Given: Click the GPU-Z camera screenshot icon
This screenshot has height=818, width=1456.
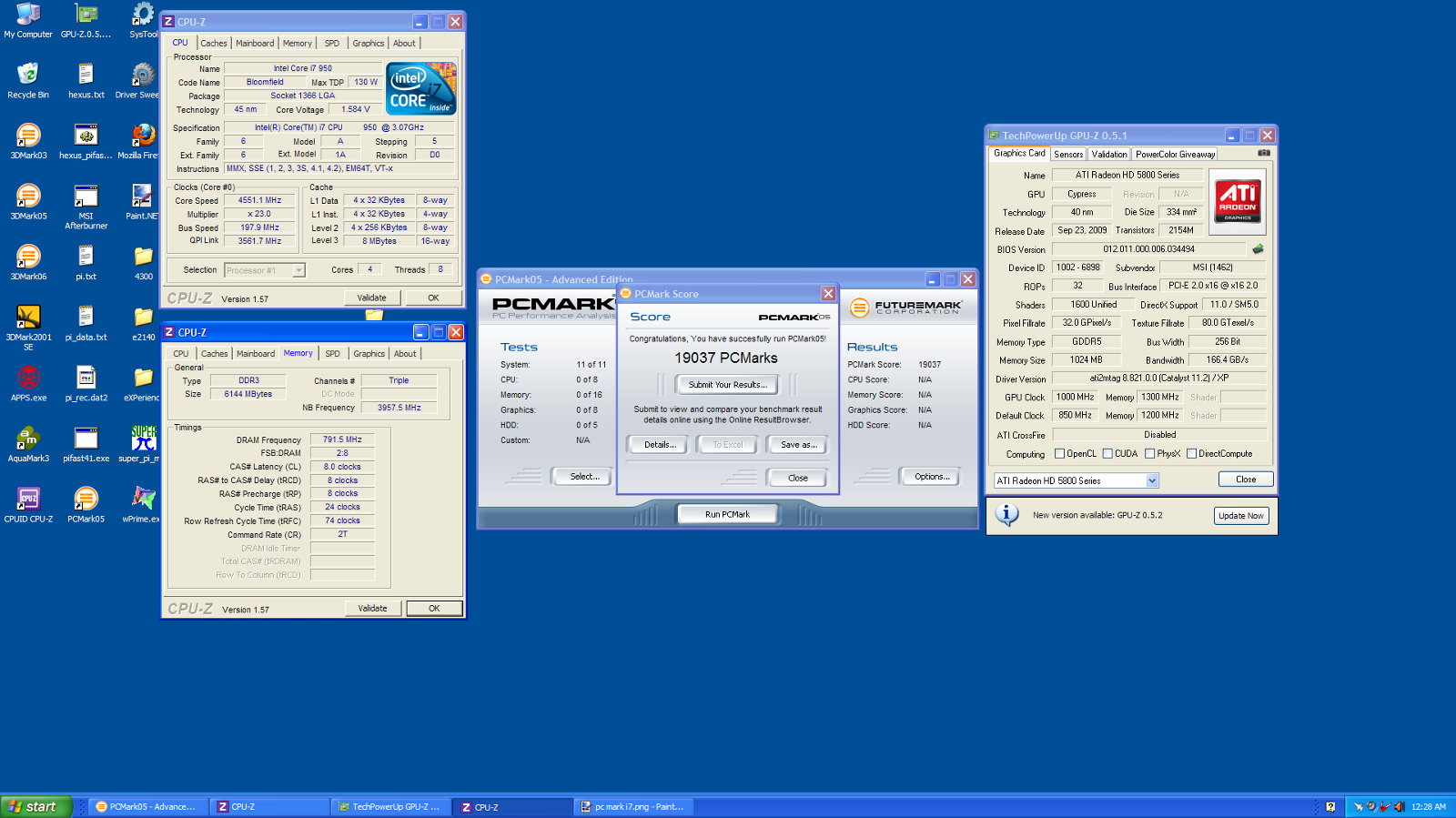Looking at the screenshot, I should (1264, 153).
